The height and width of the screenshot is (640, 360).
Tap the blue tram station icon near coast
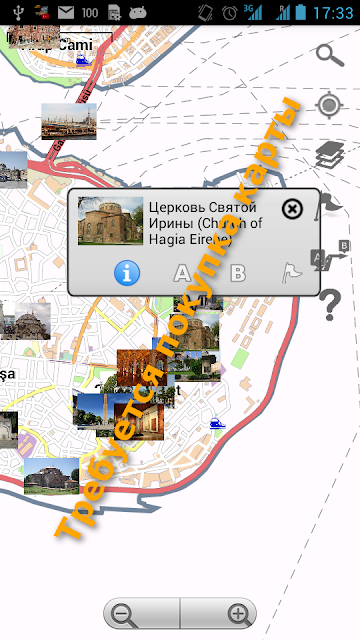[x=218, y=423]
